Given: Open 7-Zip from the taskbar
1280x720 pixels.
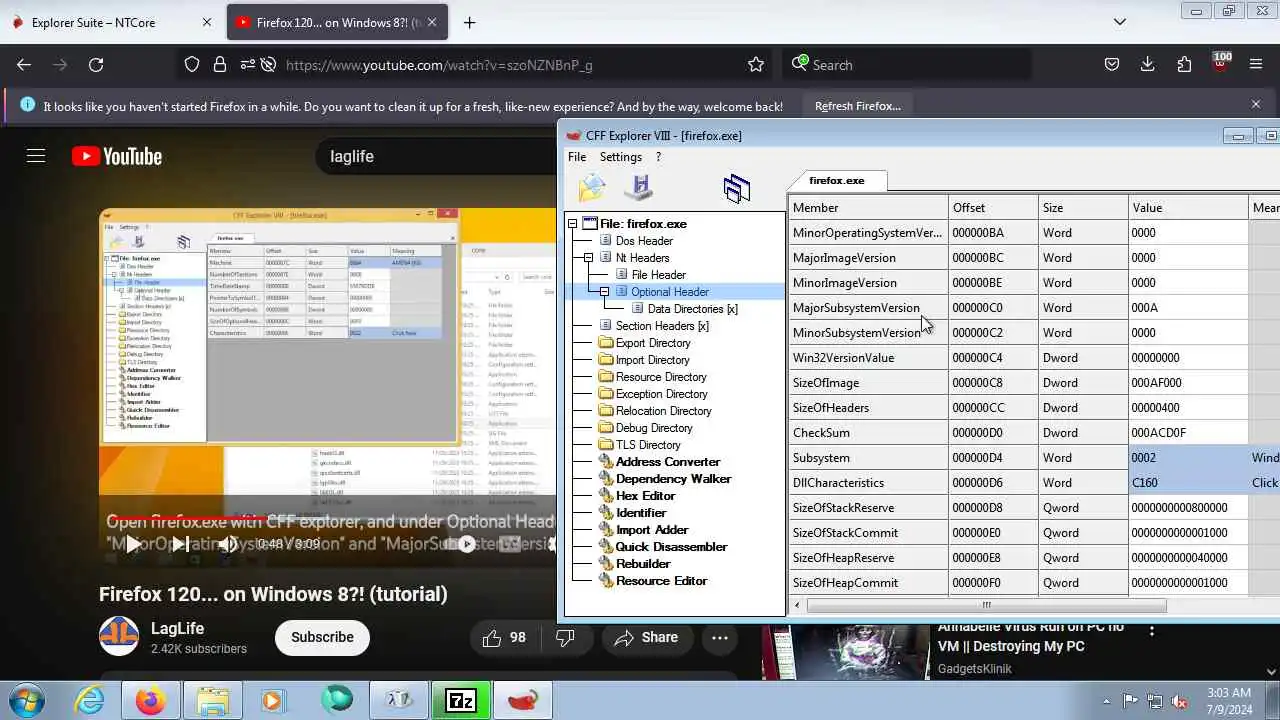Looking at the screenshot, I should coord(460,701).
